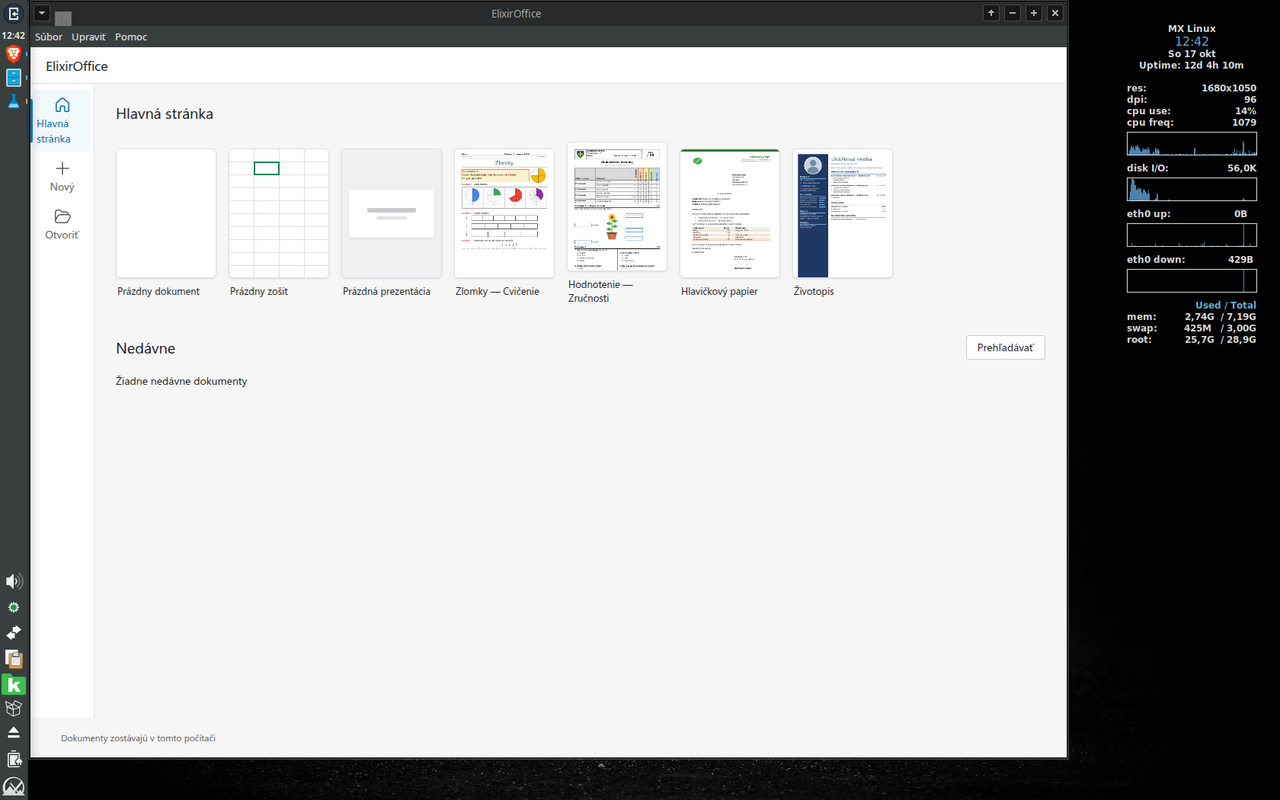This screenshot has height=800, width=1280.
Task: Open the package box tray icon
Action: pyautogui.click(x=14, y=709)
